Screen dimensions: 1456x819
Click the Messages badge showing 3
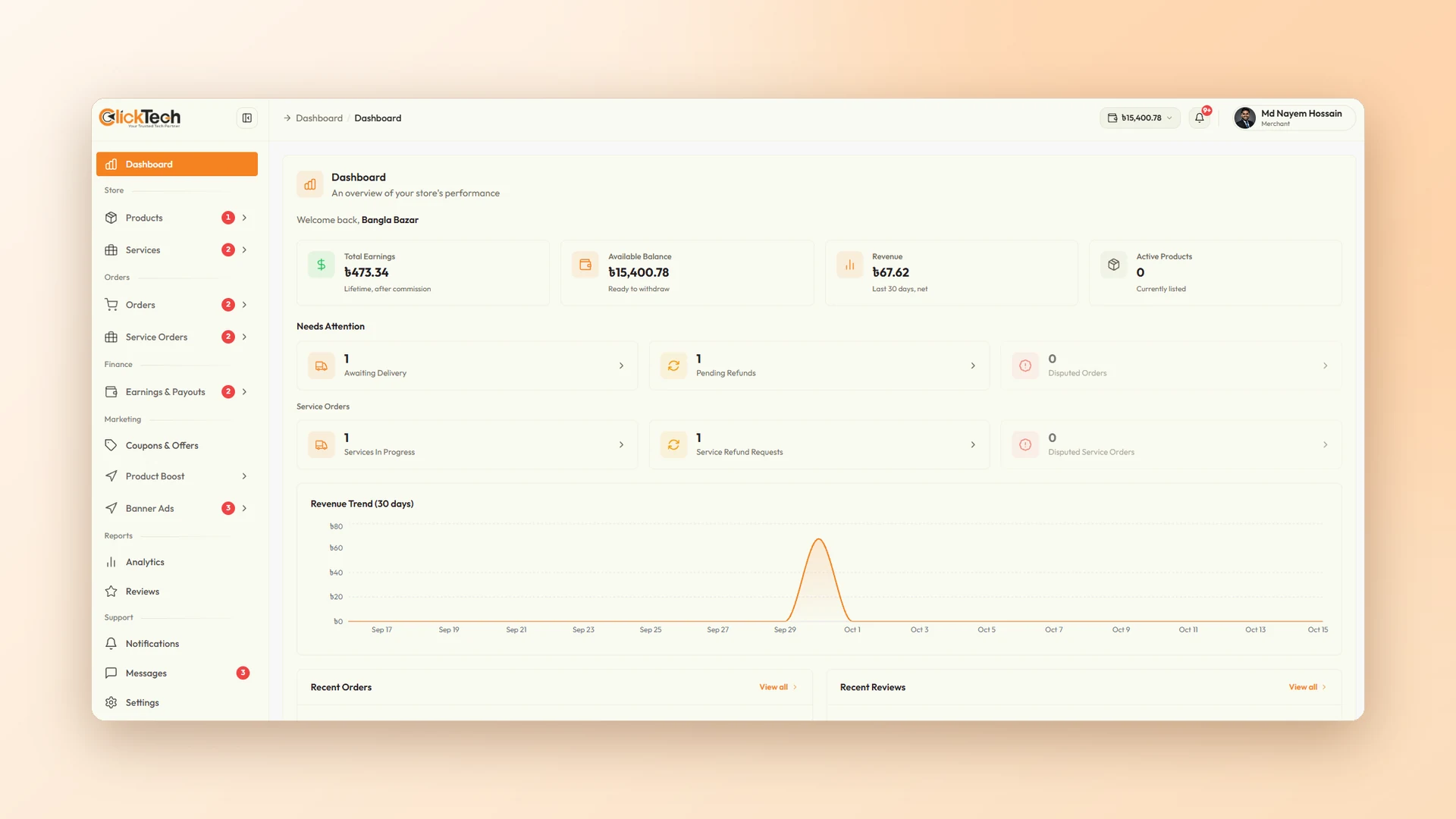click(243, 673)
